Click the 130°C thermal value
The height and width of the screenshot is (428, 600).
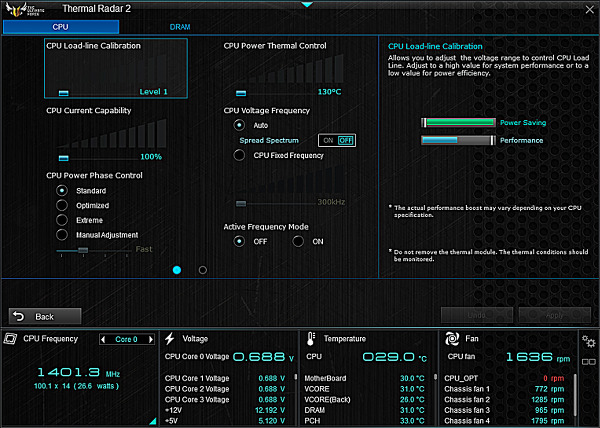click(x=329, y=92)
